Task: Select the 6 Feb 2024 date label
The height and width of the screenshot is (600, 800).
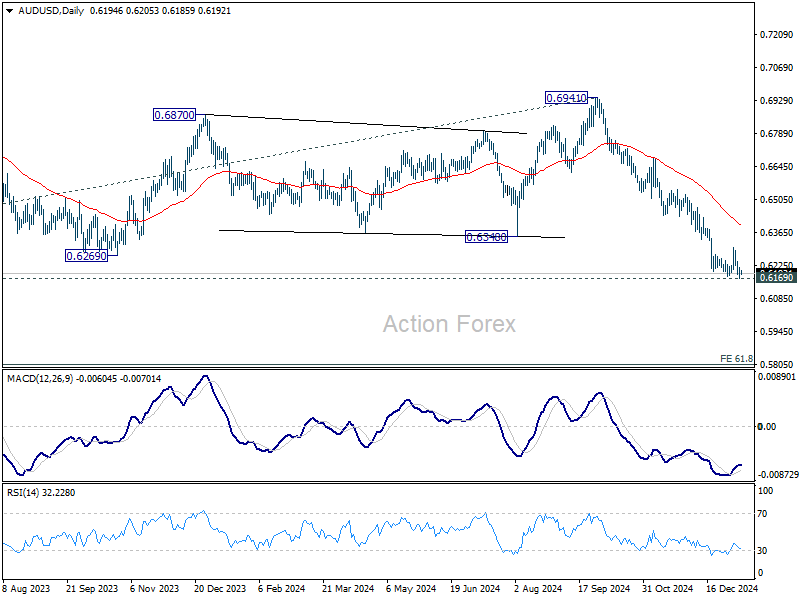Action: tap(282, 588)
